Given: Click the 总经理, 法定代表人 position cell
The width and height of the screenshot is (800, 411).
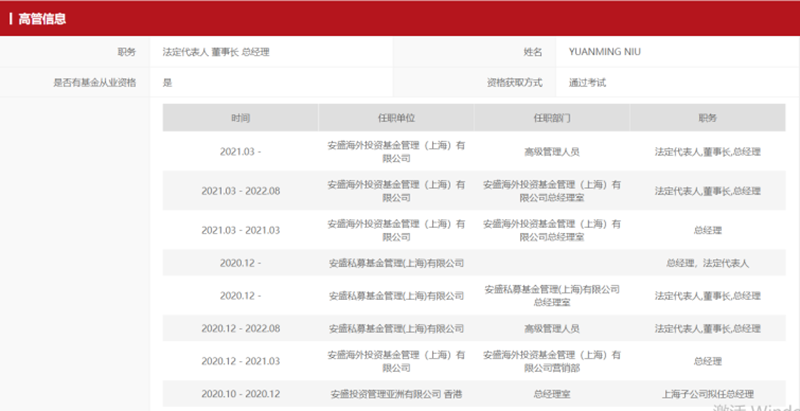Looking at the screenshot, I should [x=707, y=263].
